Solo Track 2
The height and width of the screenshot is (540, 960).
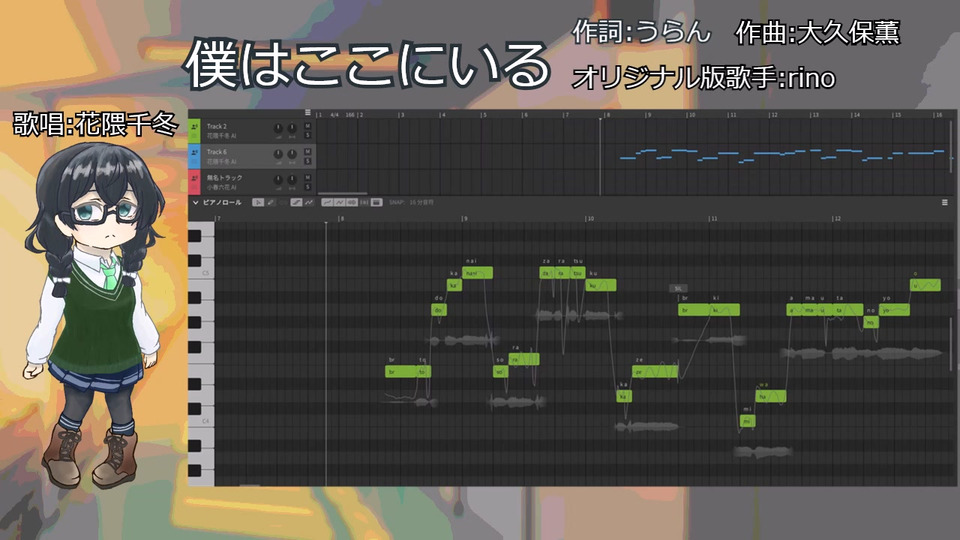[308, 135]
